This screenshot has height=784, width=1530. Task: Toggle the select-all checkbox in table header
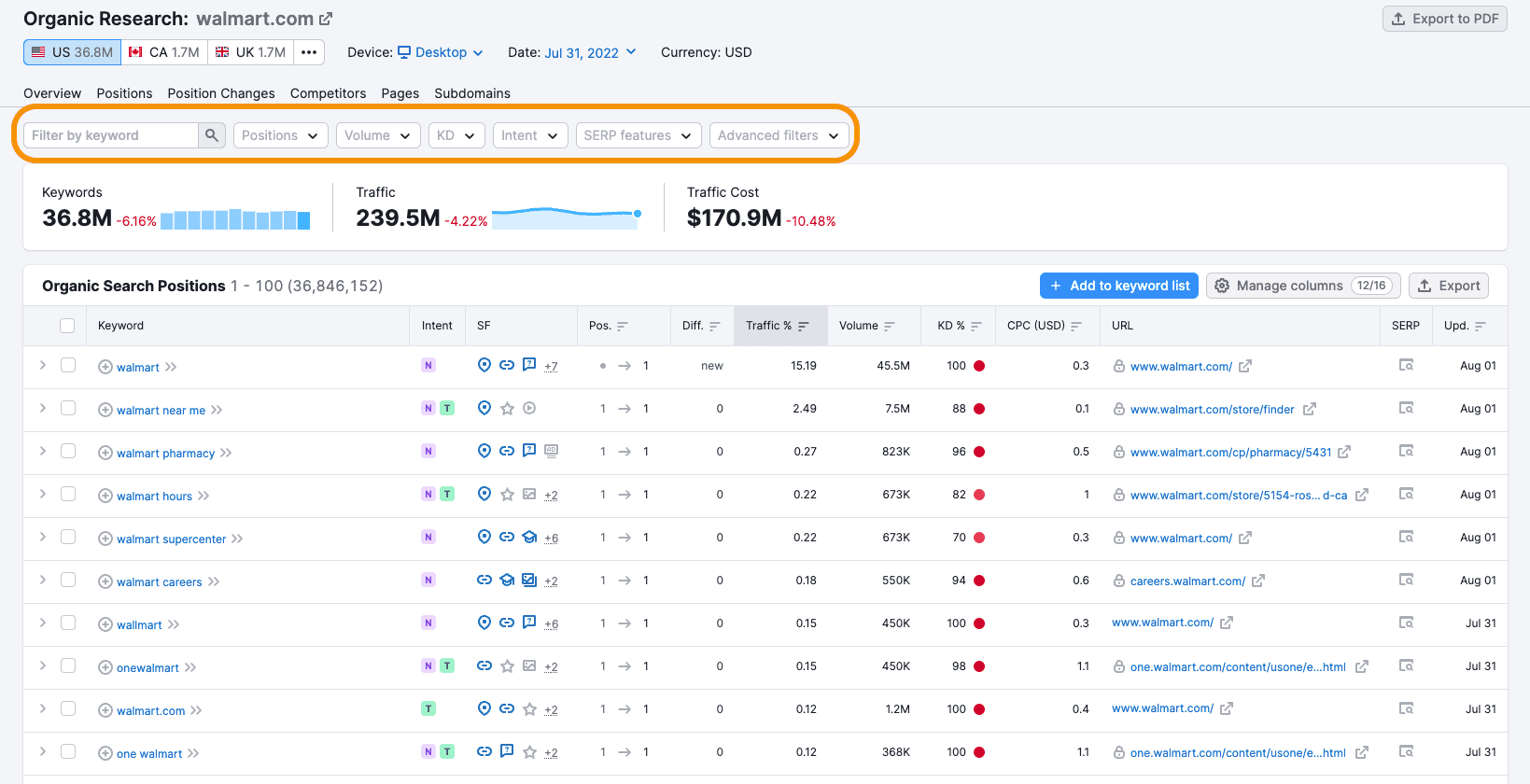pos(67,326)
